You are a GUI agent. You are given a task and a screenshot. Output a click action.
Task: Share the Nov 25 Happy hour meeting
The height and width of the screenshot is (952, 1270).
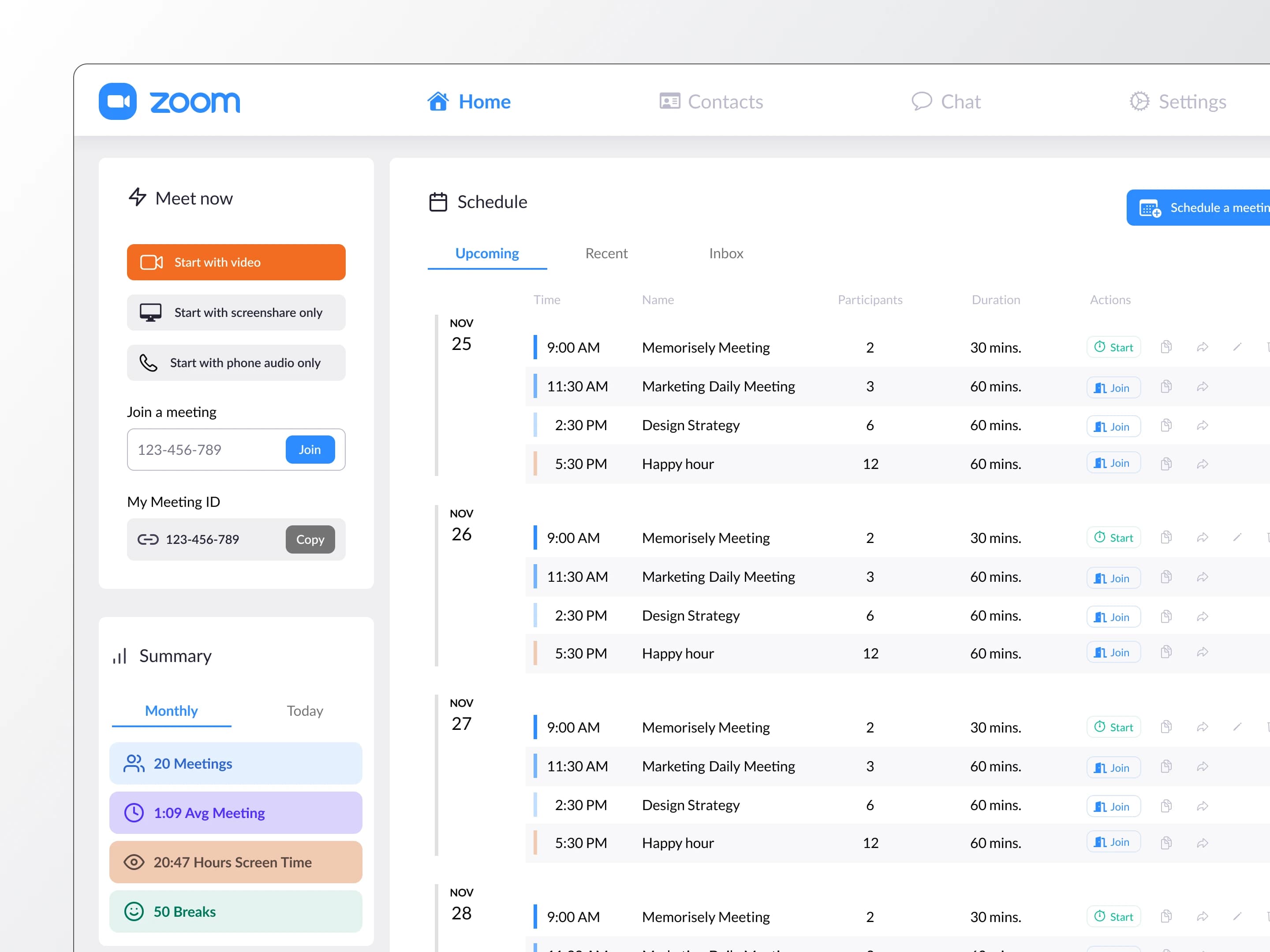pyautogui.click(x=1202, y=464)
